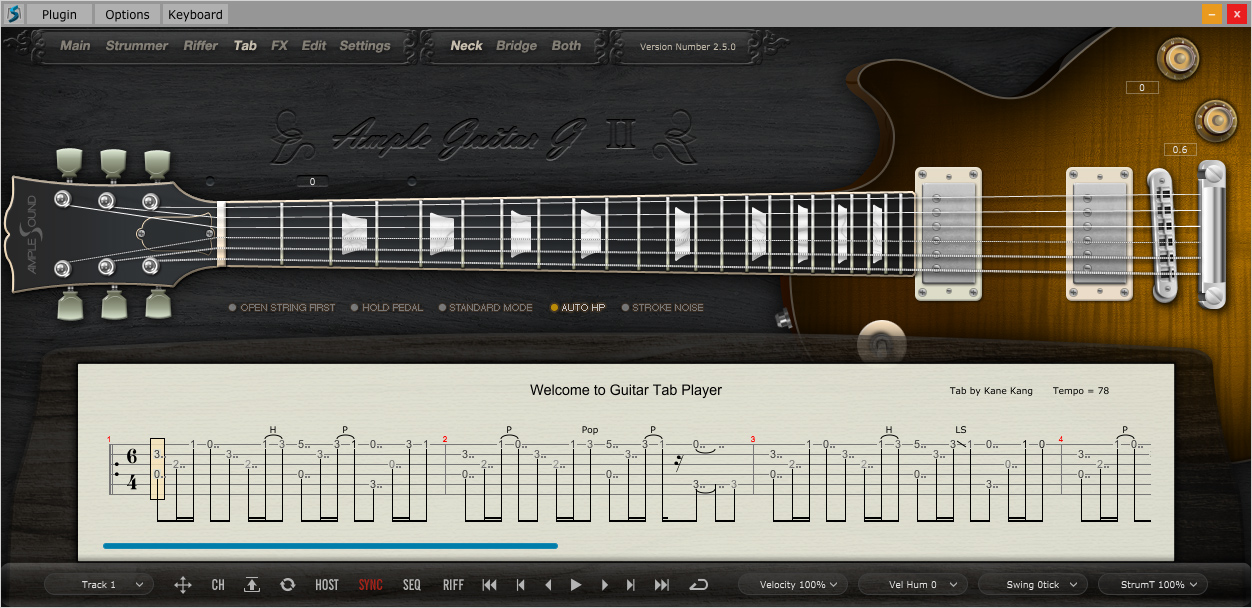Open the Vel Hum 0 dropdown
The image size is (1252, 608).
[x=913, y=585]
